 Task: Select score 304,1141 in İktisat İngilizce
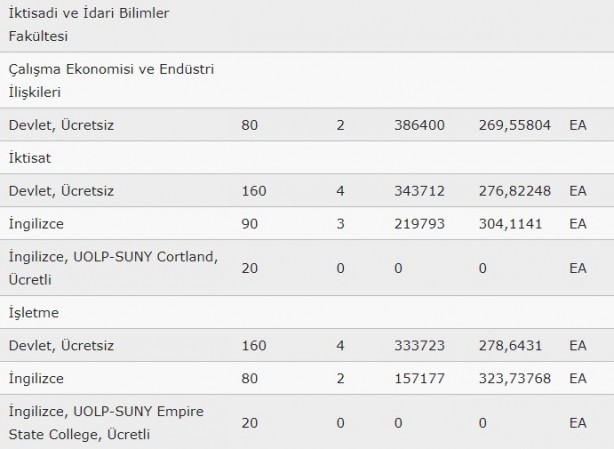510,224
